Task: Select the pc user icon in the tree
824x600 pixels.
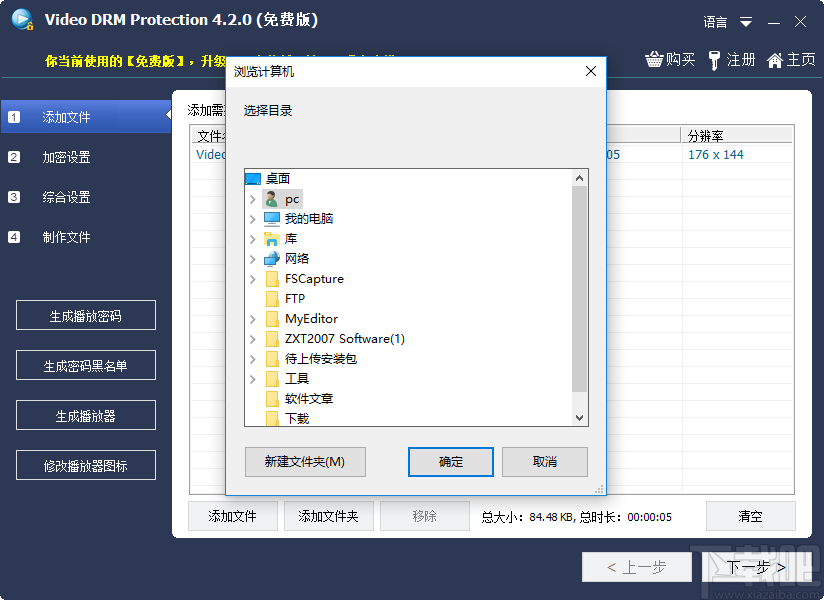Action: click(270, 198)
